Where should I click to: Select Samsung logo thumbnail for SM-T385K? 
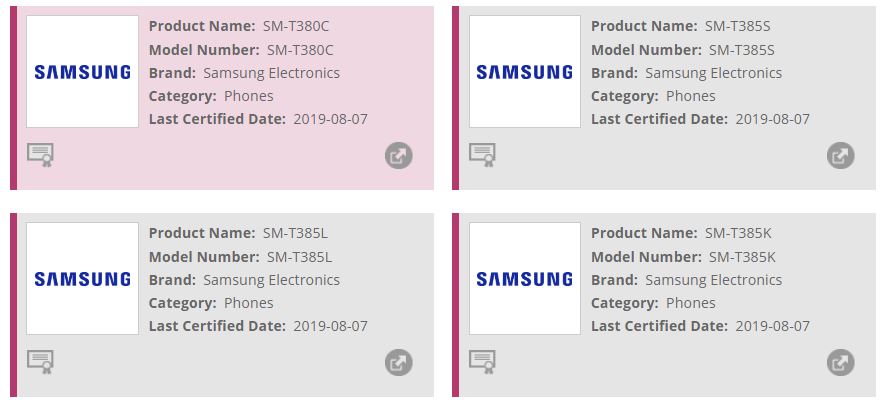pos(524,278)
